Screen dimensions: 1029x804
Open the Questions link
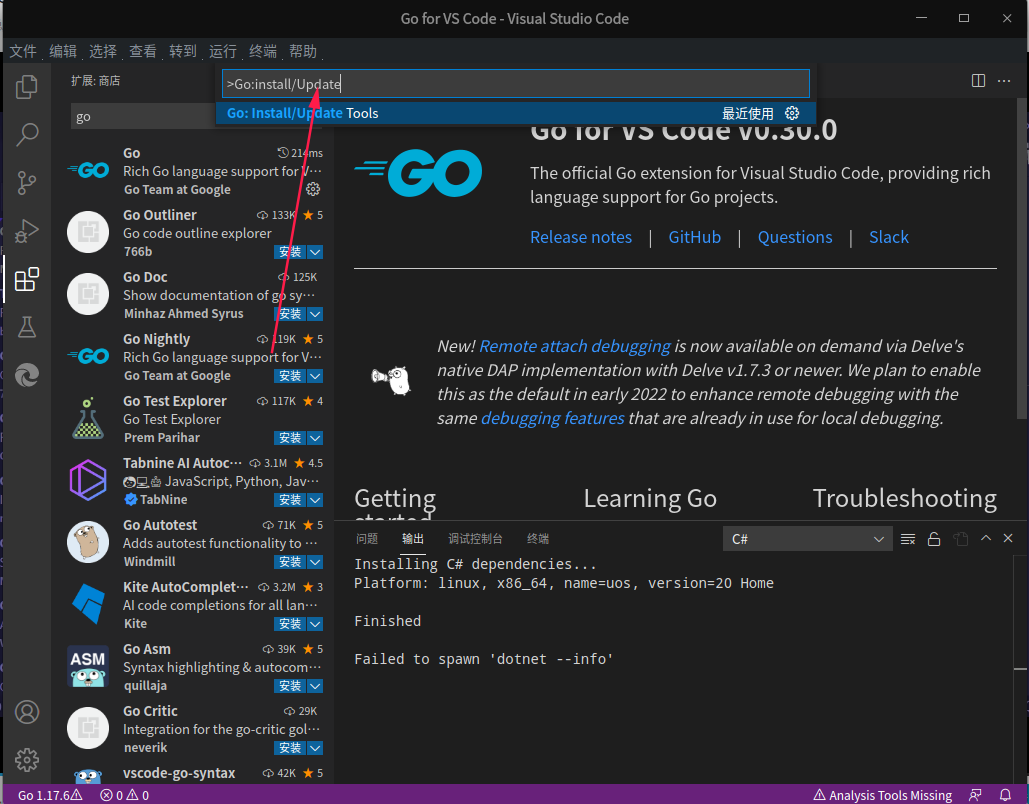pos(795,237)
